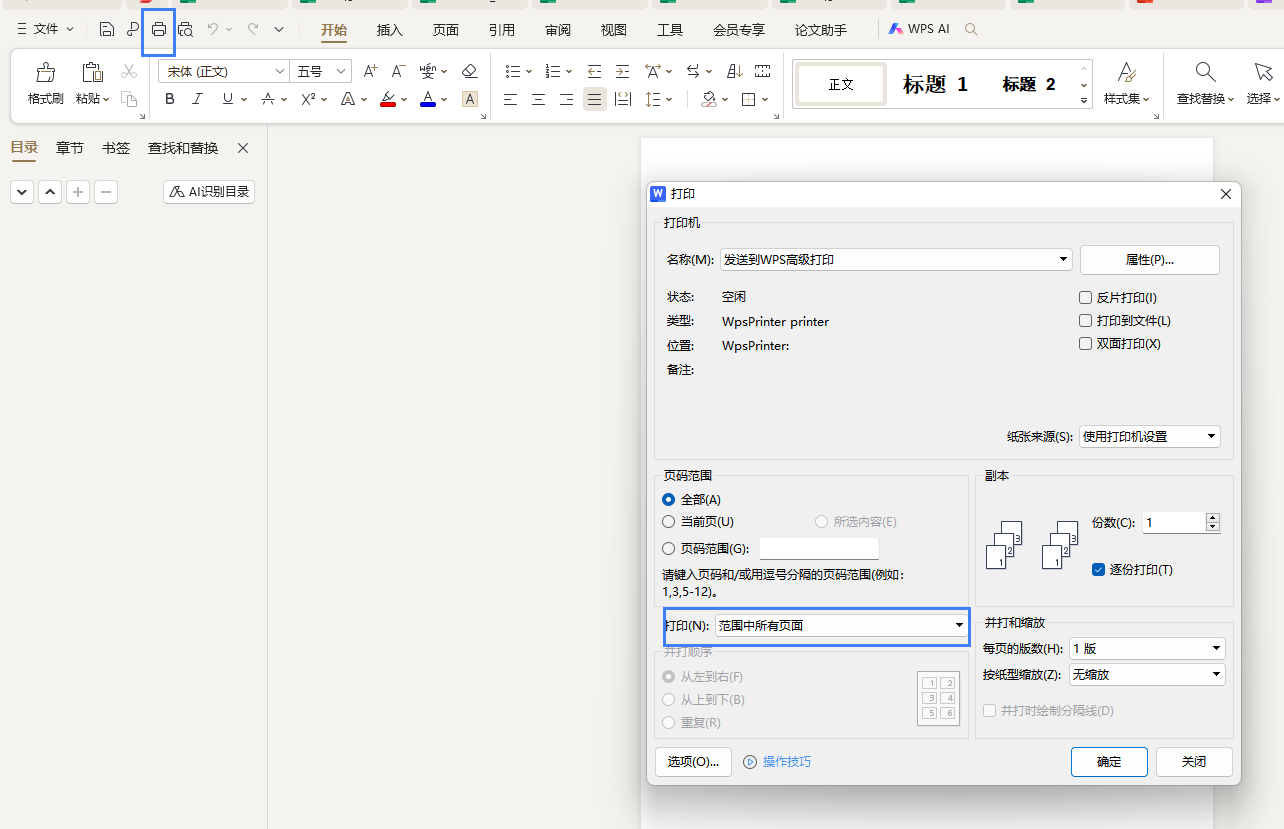Click the Increase font size icon

370,71
